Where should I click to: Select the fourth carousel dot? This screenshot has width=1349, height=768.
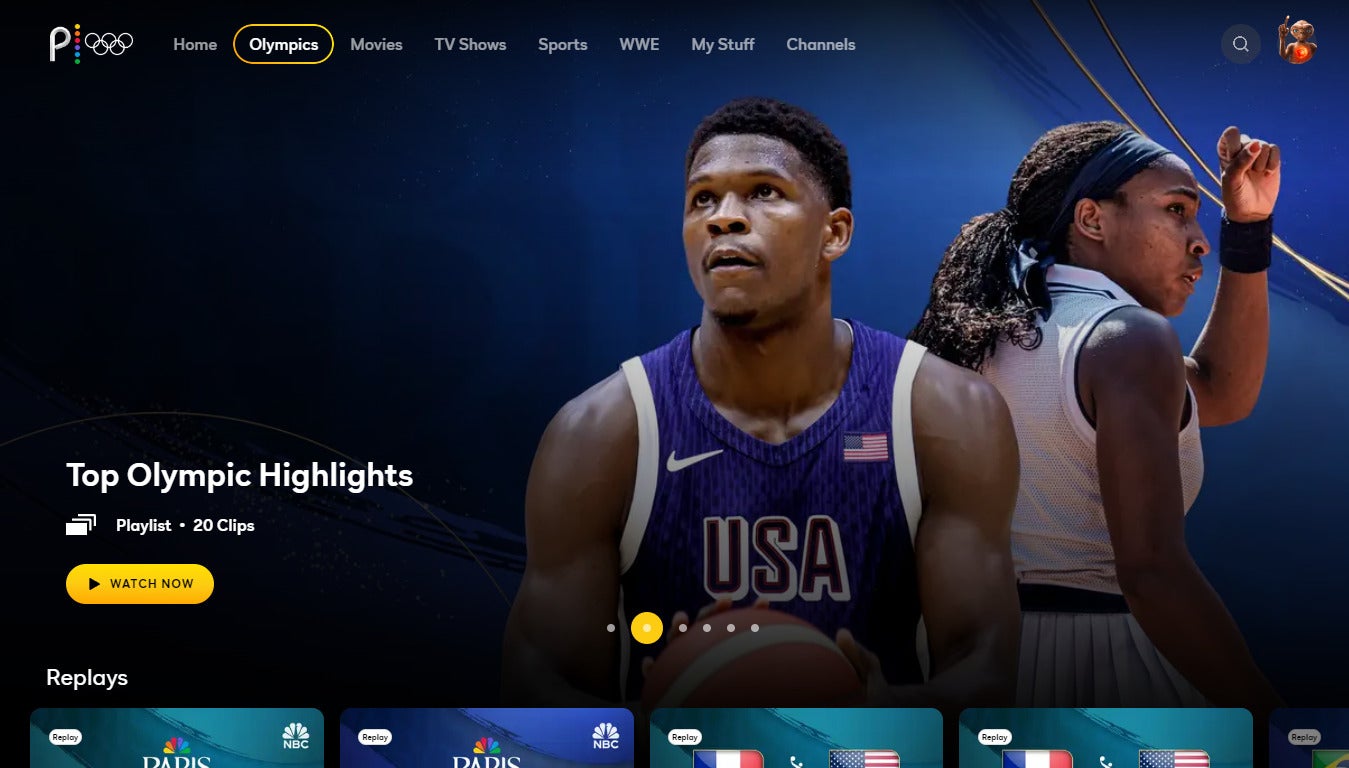tap(707, 628)
